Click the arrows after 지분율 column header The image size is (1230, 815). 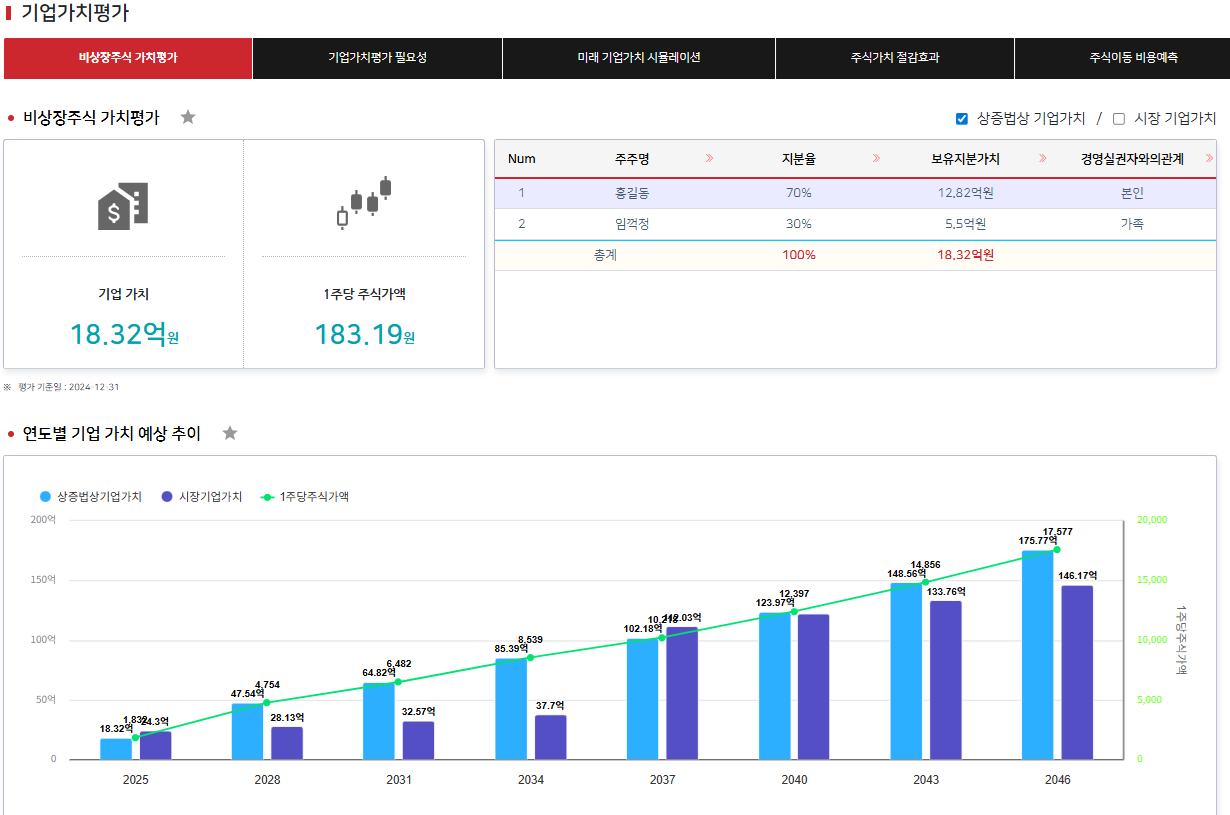pos(876,159)
